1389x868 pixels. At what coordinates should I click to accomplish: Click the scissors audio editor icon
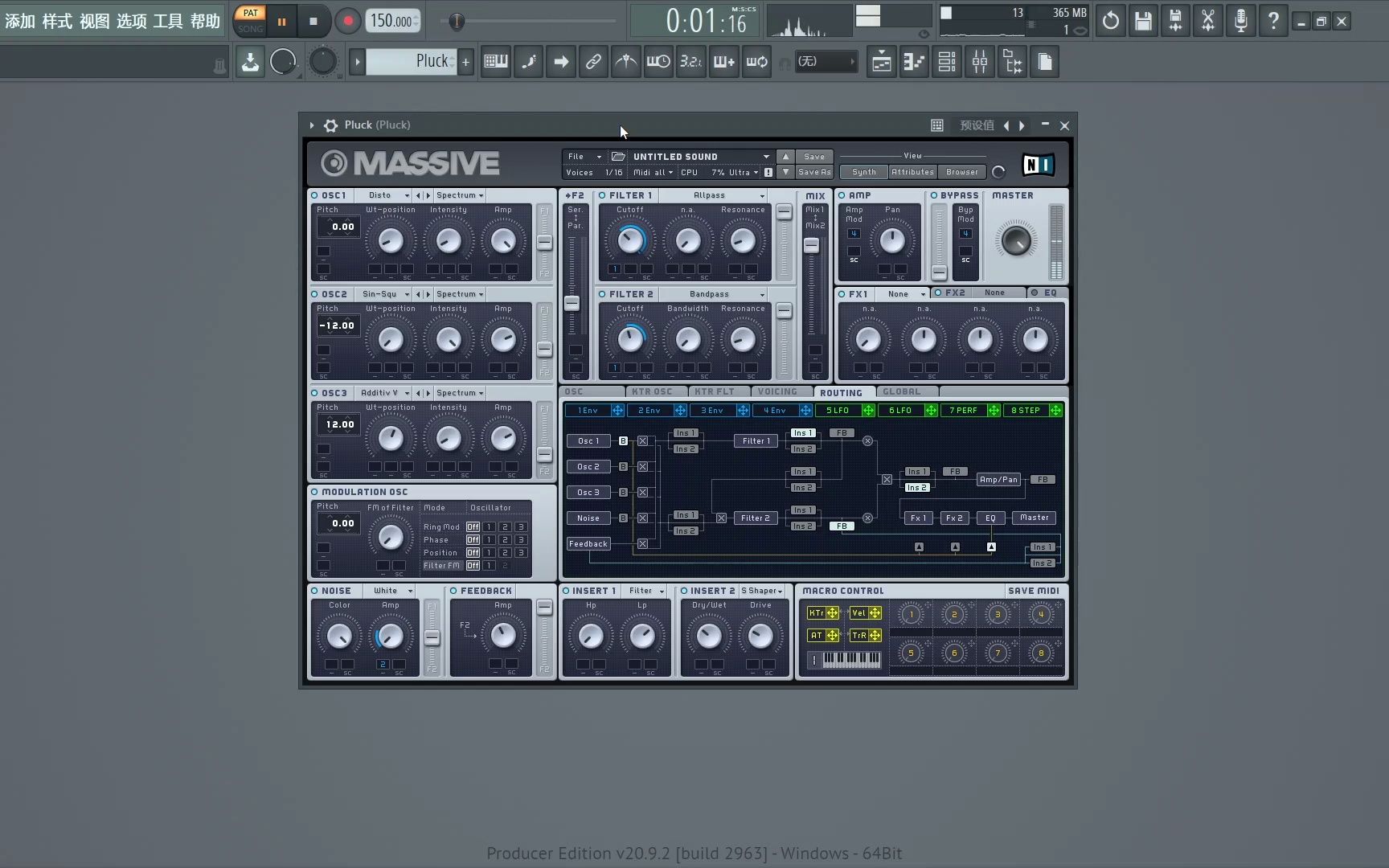pos(1208,21)
